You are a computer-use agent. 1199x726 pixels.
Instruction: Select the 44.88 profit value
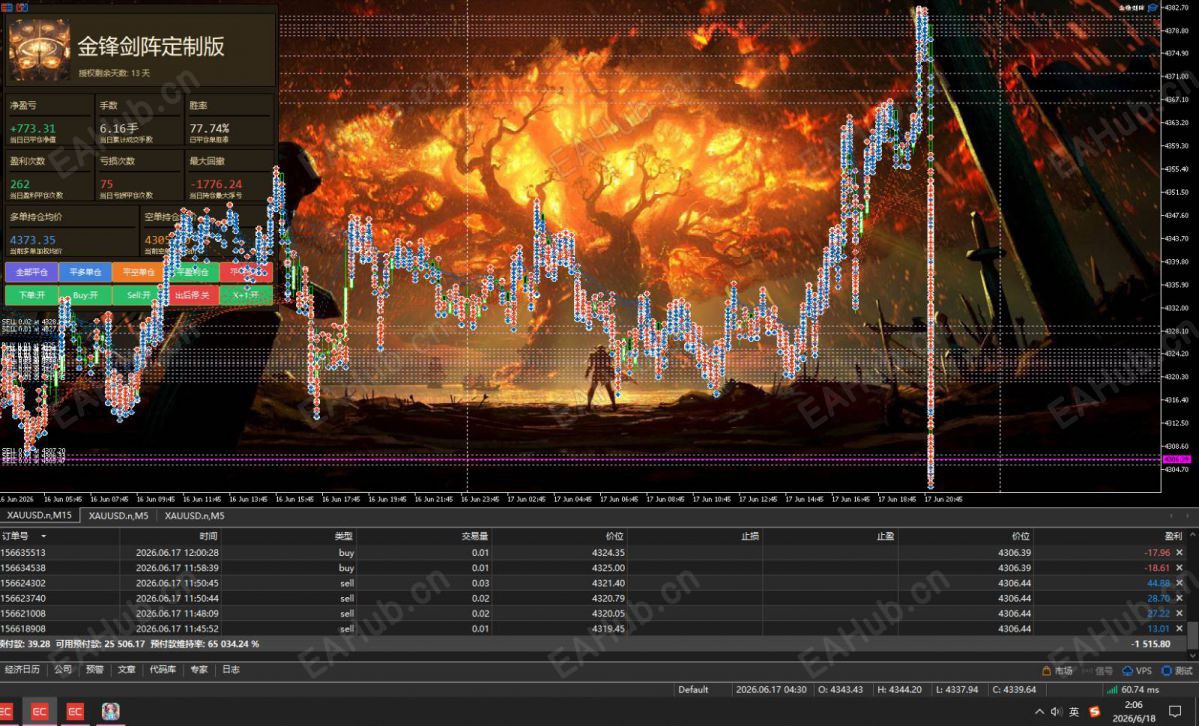pyautogui.click(x=1158, y=583)
